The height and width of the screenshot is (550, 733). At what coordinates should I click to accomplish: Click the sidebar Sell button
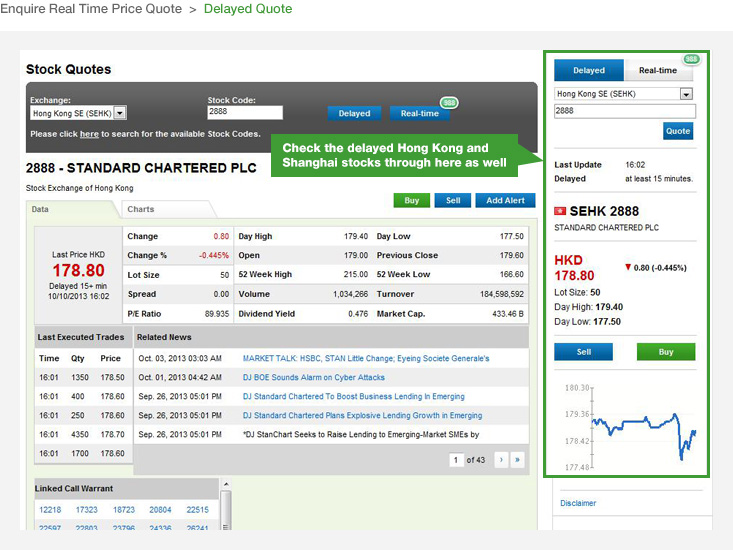pyautogui.click(x=583, y=352)
